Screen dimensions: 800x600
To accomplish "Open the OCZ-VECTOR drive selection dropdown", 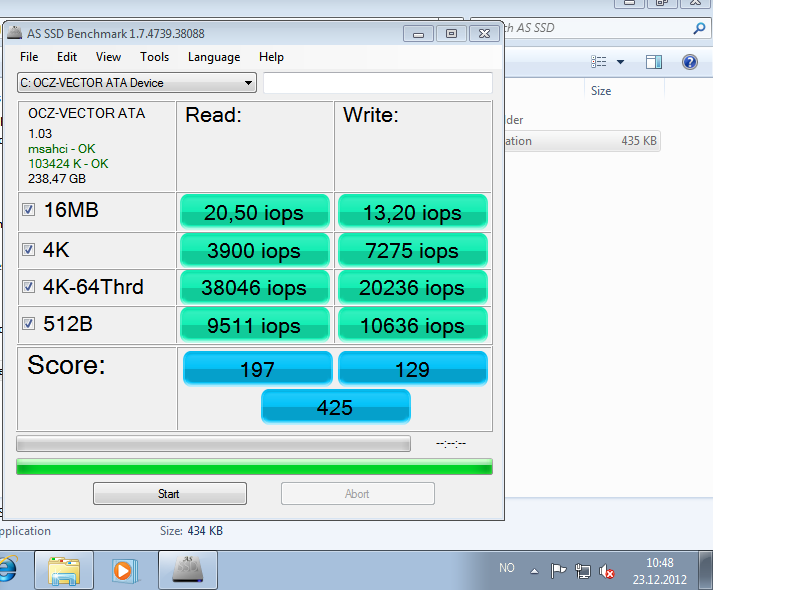I will [x=137, y=83].
